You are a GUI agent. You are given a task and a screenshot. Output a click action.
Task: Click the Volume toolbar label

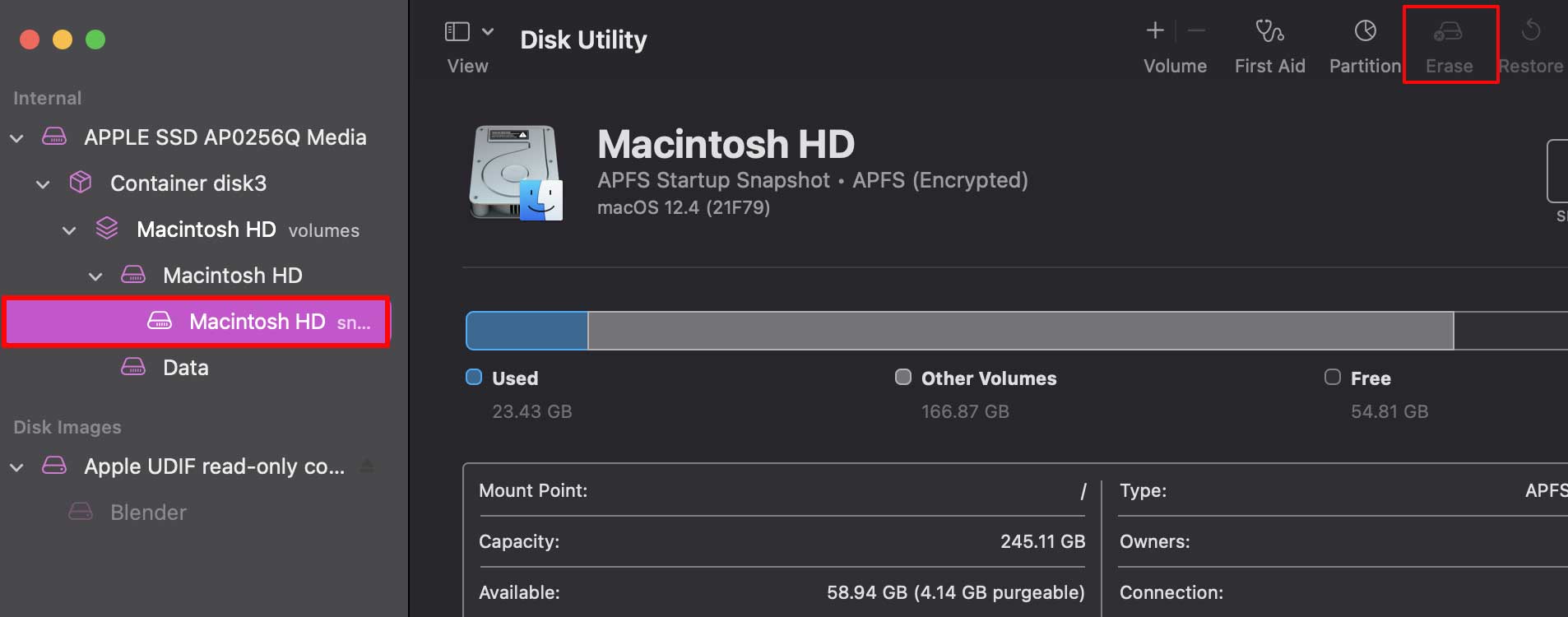point(1175,66)
